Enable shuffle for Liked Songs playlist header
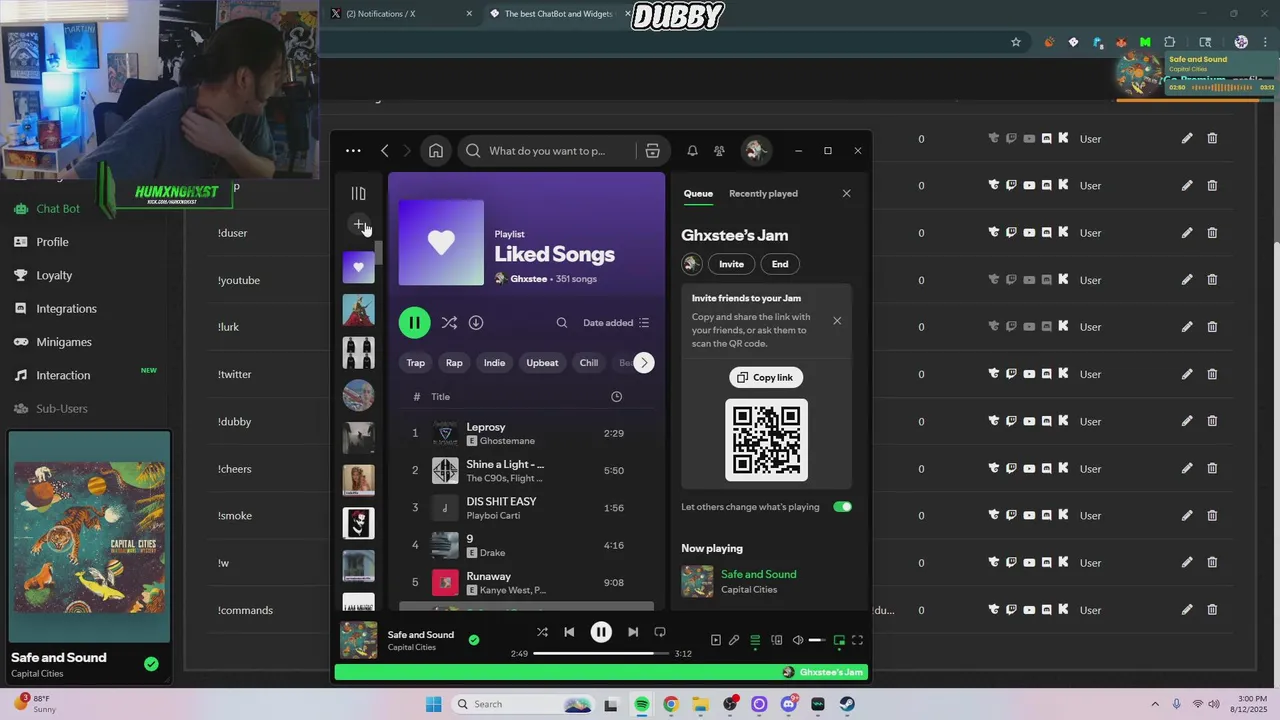This screenshot has height=720, width=1280. click(x=449, y=323)
